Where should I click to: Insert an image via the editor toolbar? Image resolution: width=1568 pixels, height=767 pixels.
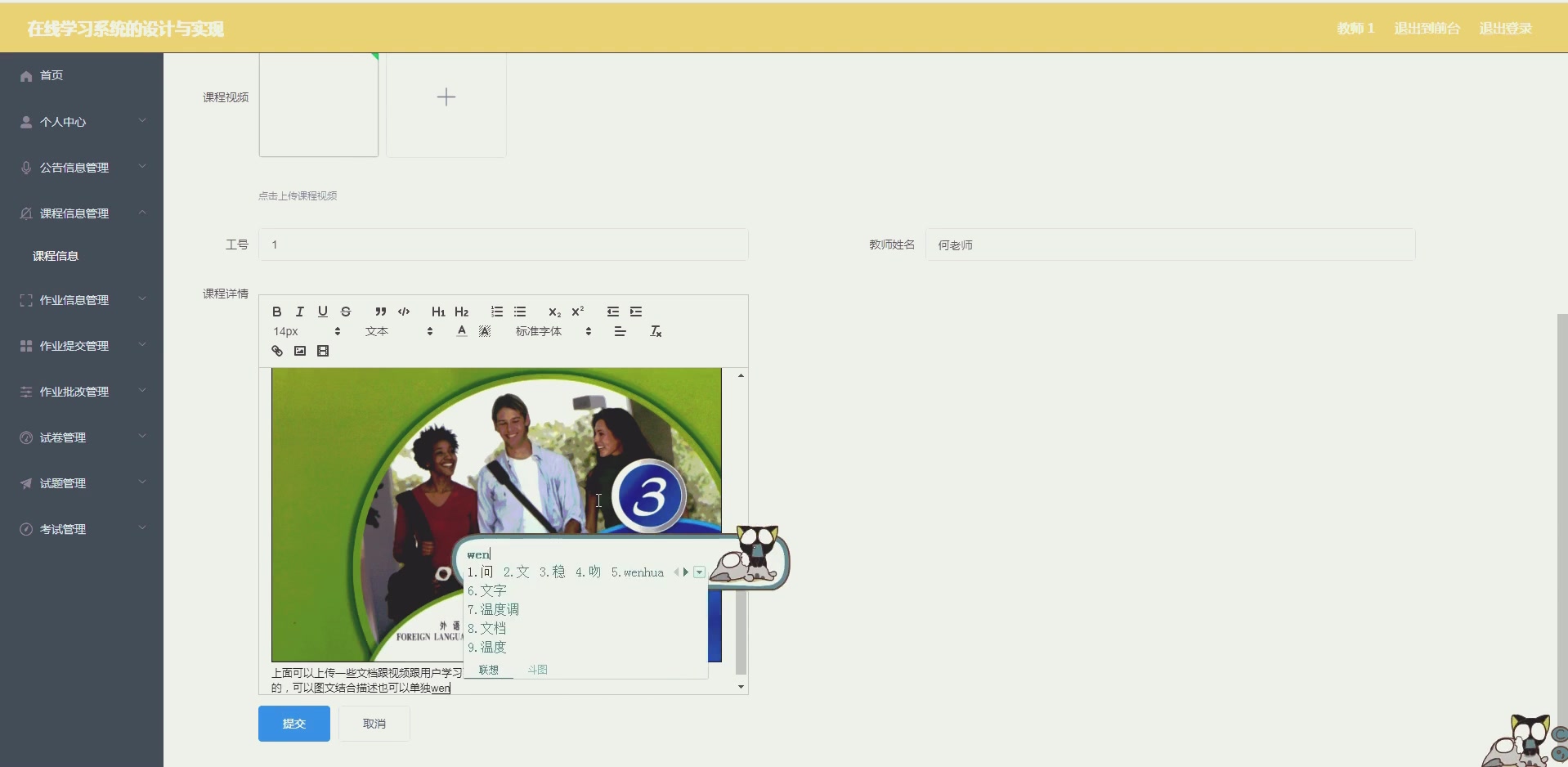[299, 350]
